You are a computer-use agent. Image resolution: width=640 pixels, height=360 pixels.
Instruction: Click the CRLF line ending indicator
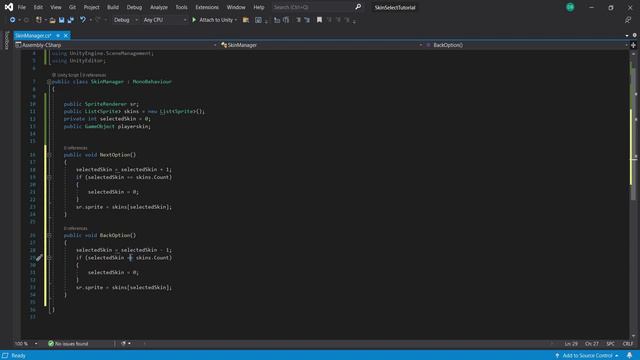(628, 344)
